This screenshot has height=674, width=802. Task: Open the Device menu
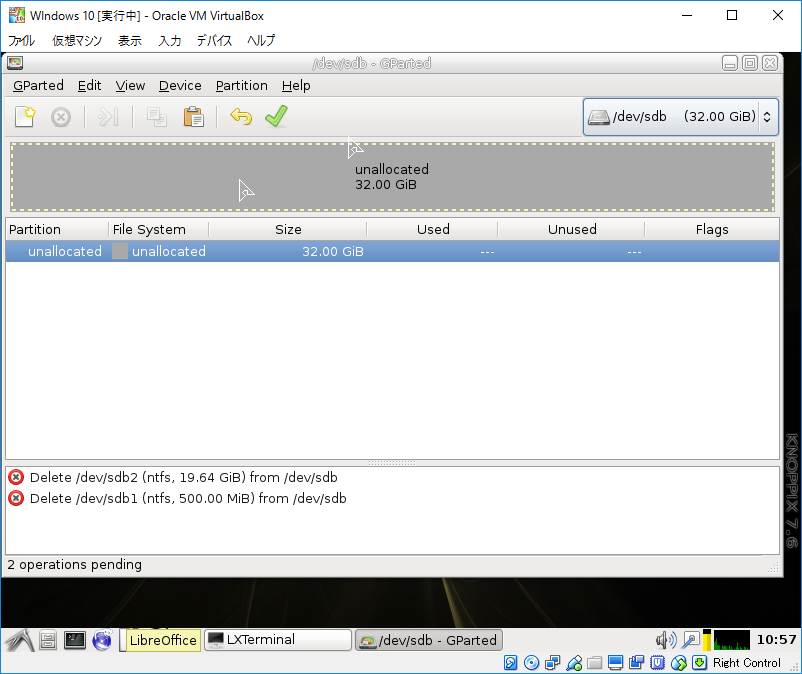(x=180, y=85)
